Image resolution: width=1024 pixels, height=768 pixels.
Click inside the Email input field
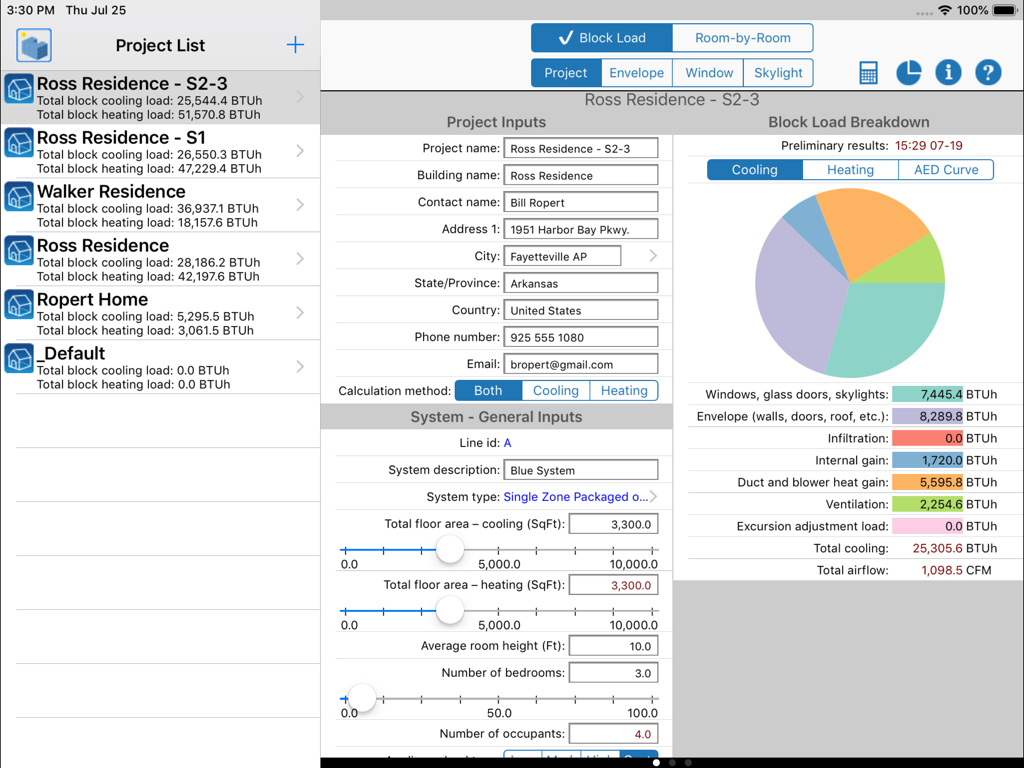pos(581,363)
